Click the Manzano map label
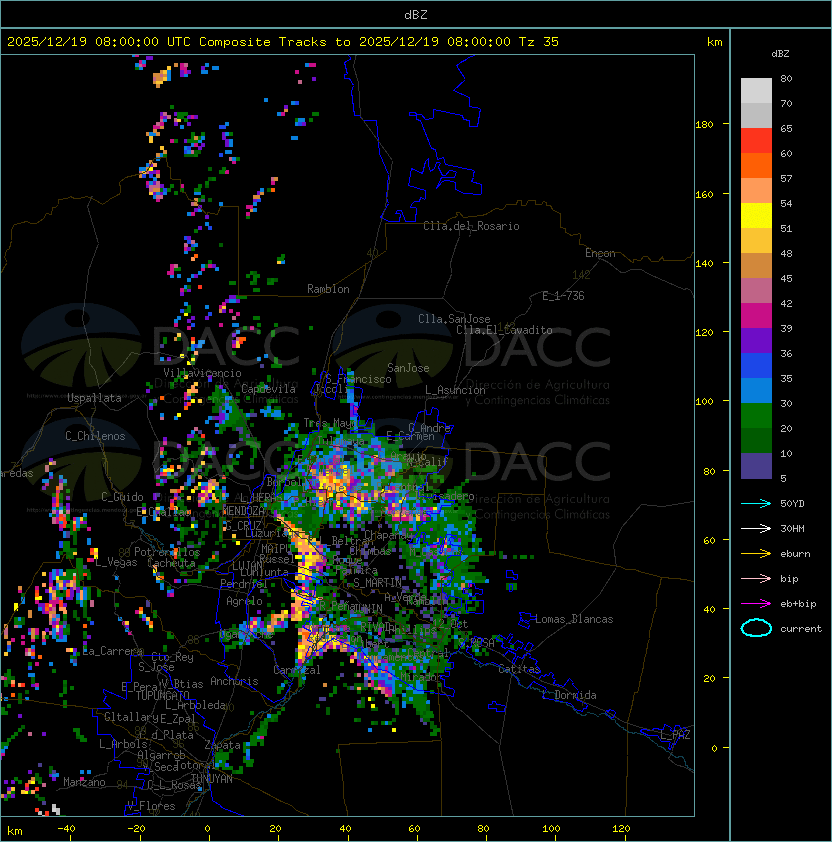Image resolution: width=832 pixels, height=842 pixels. point(84,782)
